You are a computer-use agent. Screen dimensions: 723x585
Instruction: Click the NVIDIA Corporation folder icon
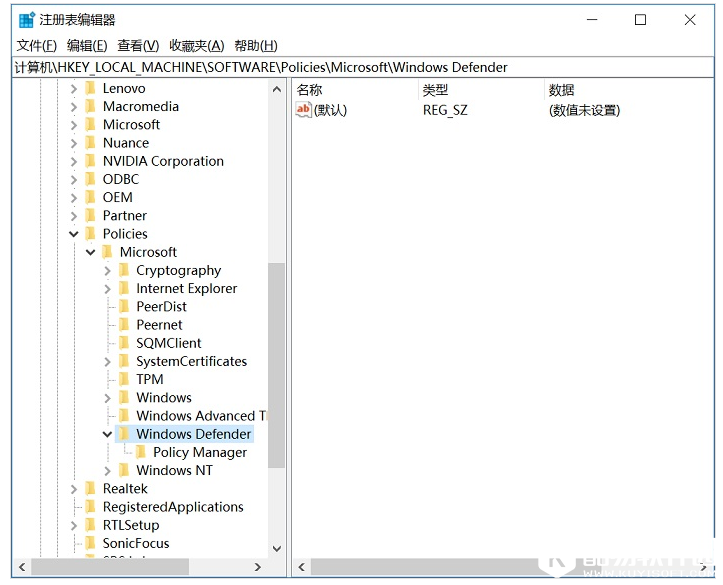coord(91,161)
